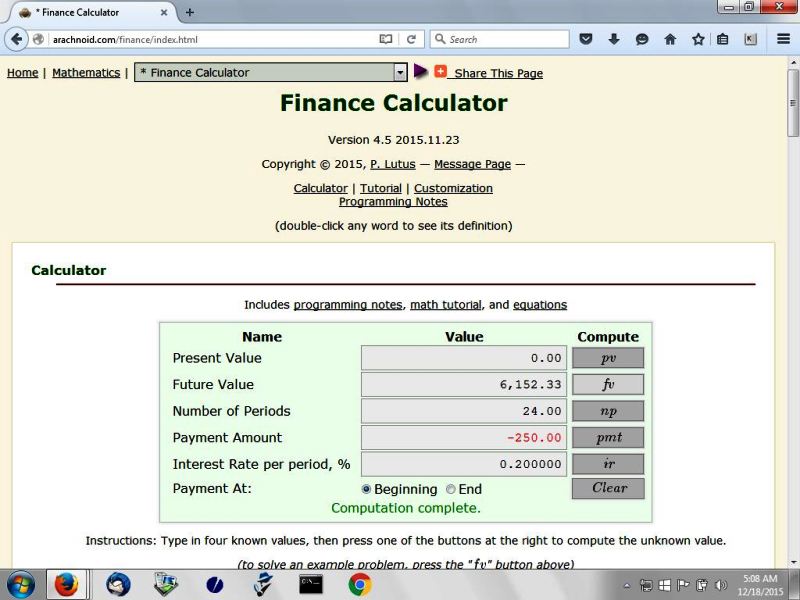
Task: Jump to the Customization link
Action: click(x=453, y=188)
